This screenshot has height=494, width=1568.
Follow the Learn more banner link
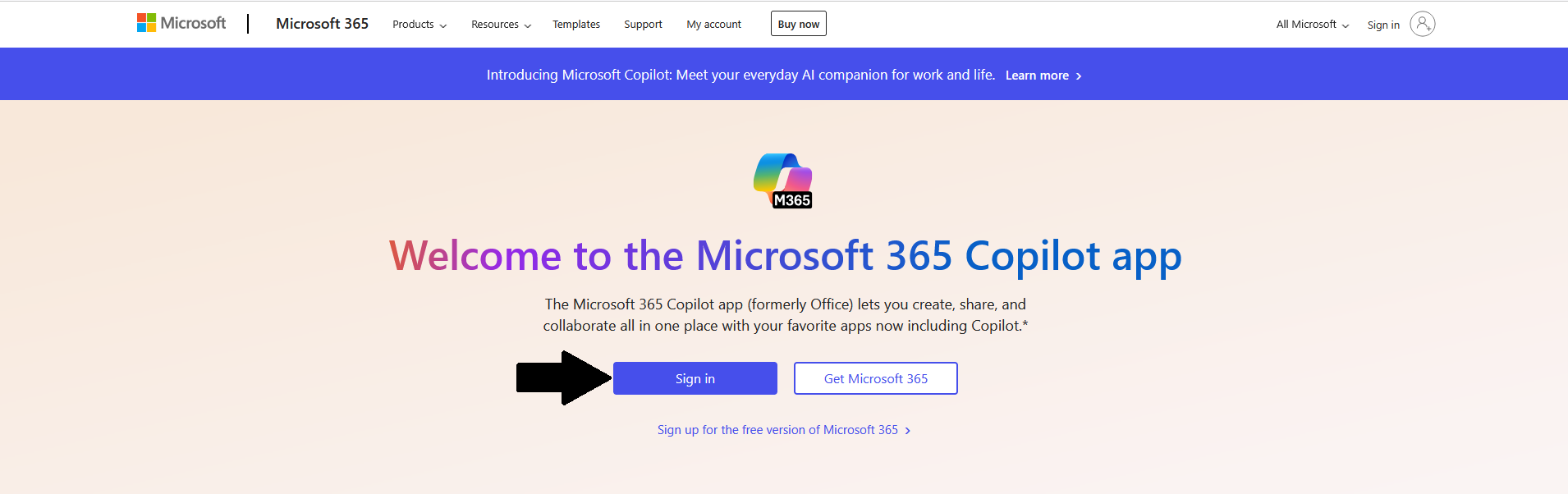[1043, 75]
